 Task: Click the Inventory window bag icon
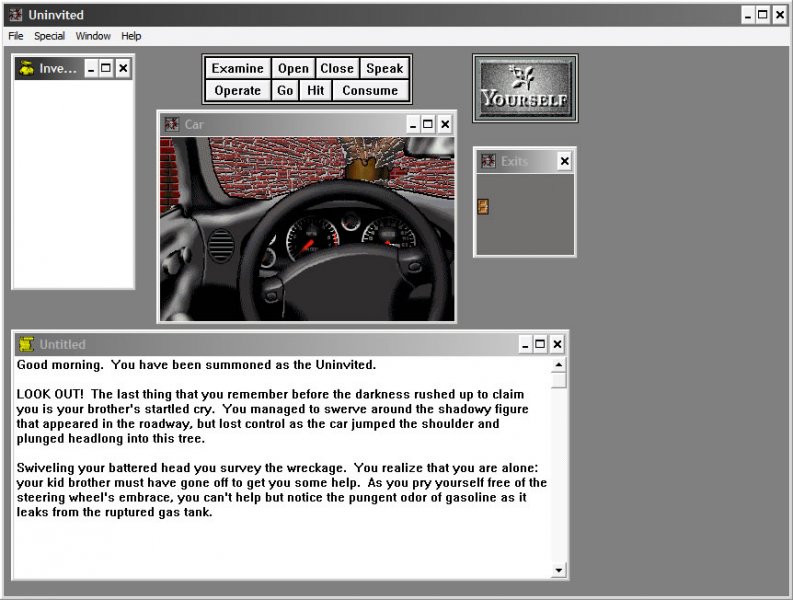click(x=26, y=68)
